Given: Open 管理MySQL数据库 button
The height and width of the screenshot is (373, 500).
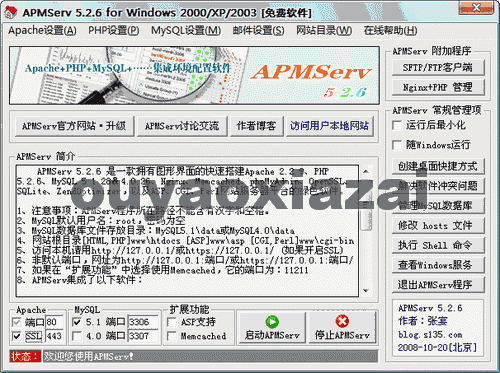Looking at the screenshot, I should 438,206.
